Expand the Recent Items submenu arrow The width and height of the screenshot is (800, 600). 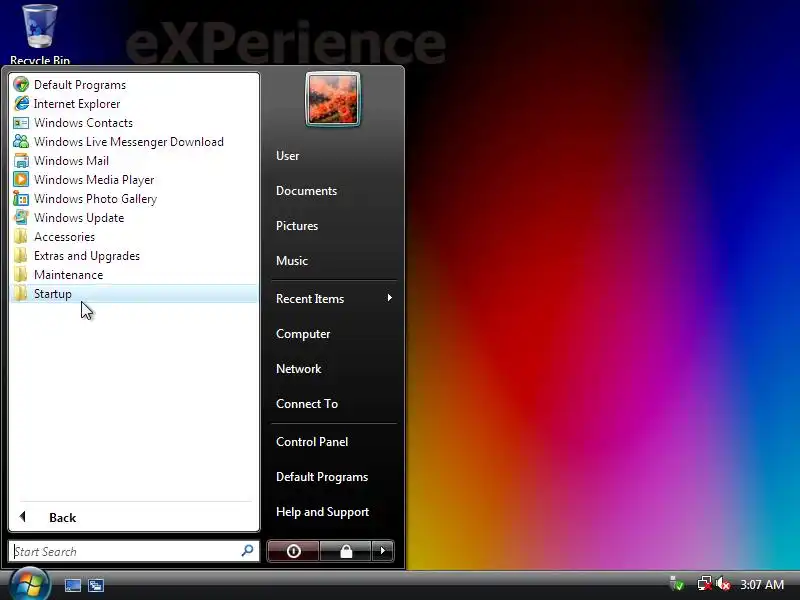389,298
